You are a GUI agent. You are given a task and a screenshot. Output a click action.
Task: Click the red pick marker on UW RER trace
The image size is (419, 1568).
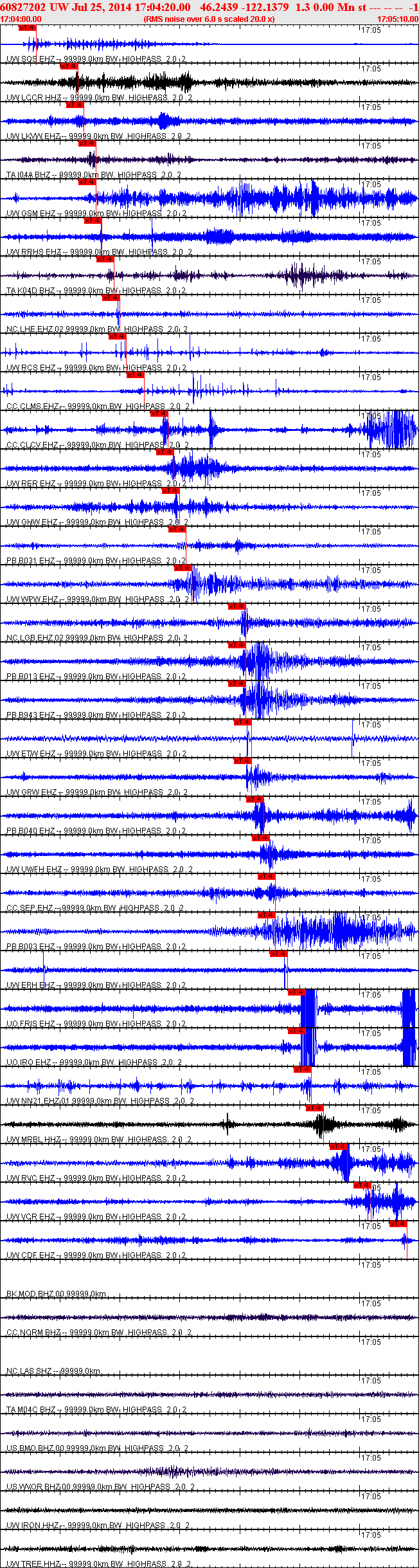165,451
